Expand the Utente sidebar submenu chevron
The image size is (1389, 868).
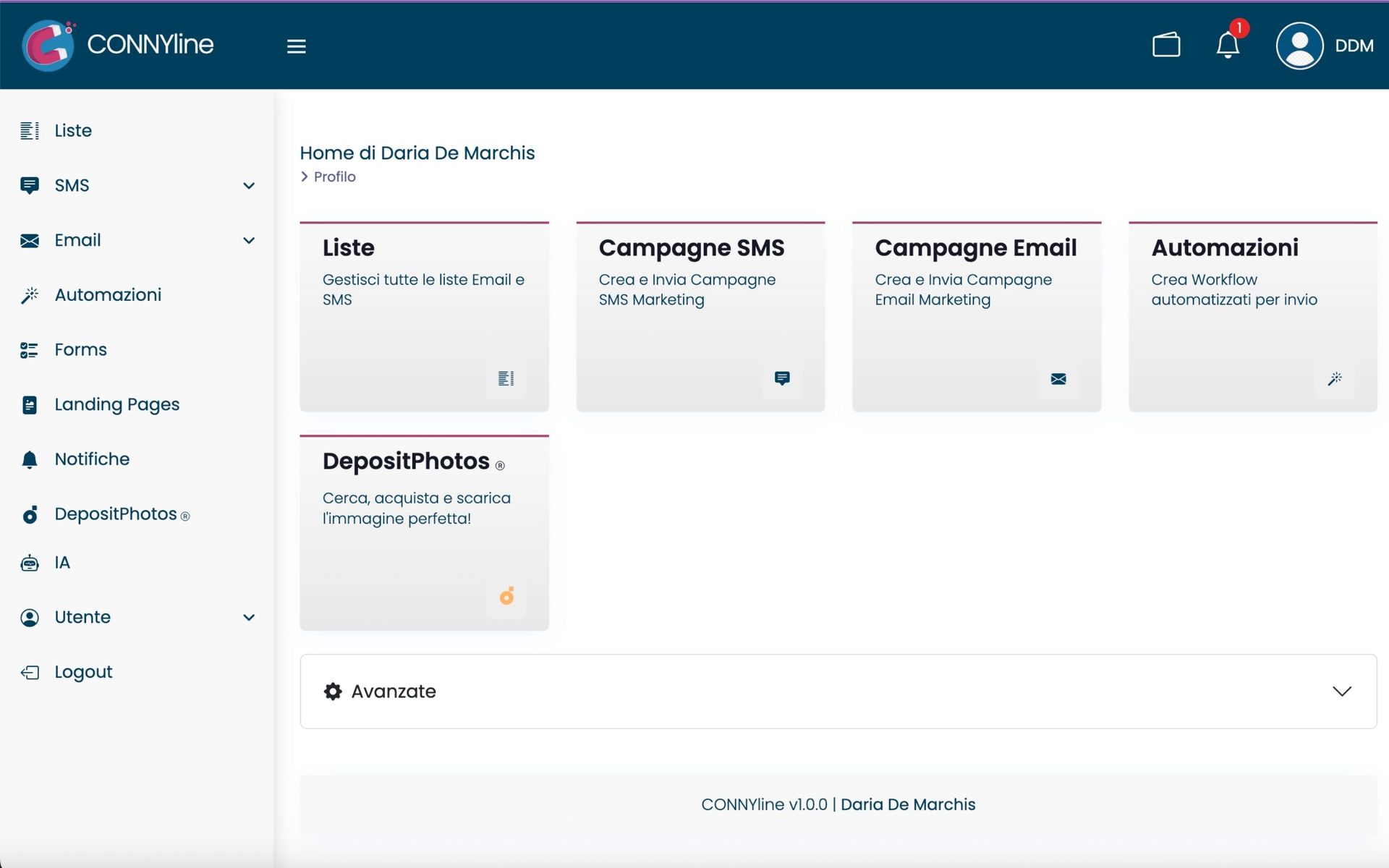pos(249,617)
